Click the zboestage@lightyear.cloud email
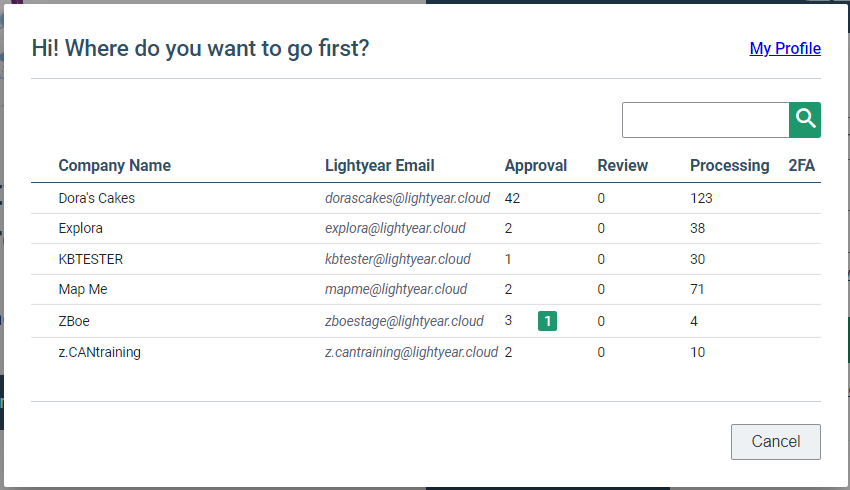The width and height of the screenshot is (850, 490). [404, 321]
